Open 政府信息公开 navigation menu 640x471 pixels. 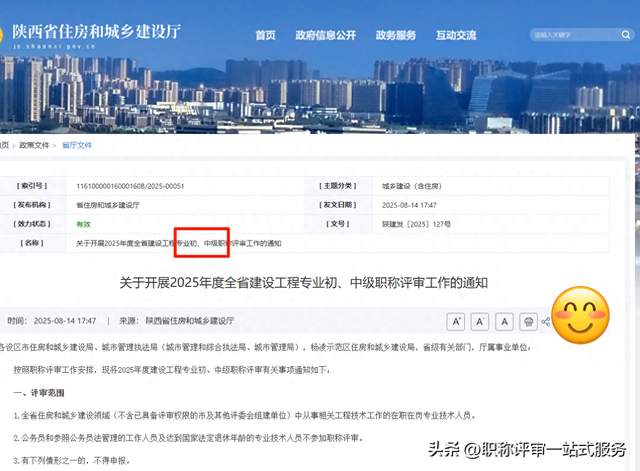point(326,35)
